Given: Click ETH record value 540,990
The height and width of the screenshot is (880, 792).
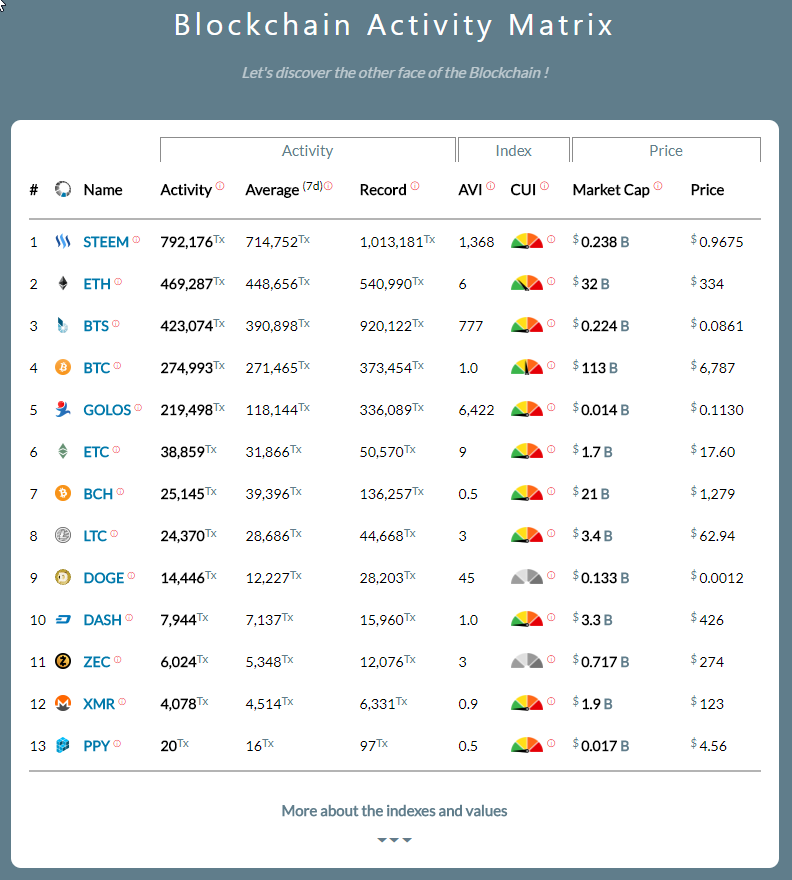Looking at the screenshot, I should pos(386,284).
